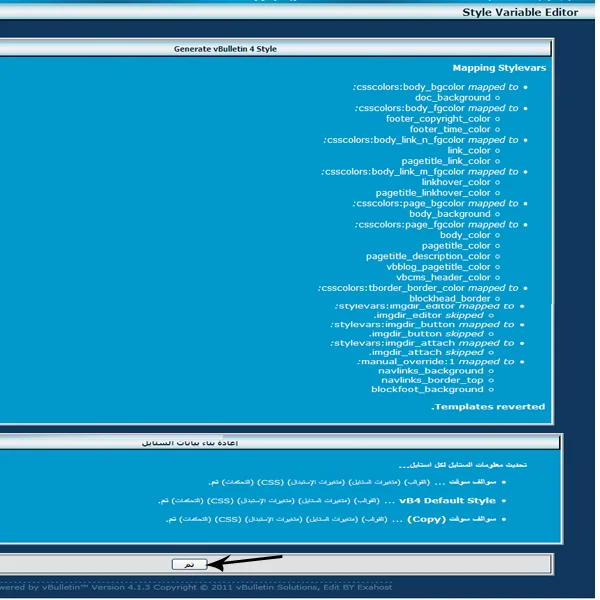
Task: Click the Templates reverted message
Action: tap(488, 407)
